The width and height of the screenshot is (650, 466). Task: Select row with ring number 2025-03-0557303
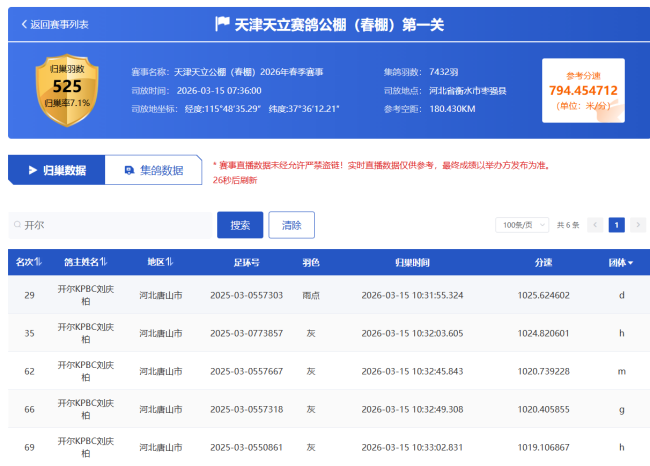click(x=247, y=295)
